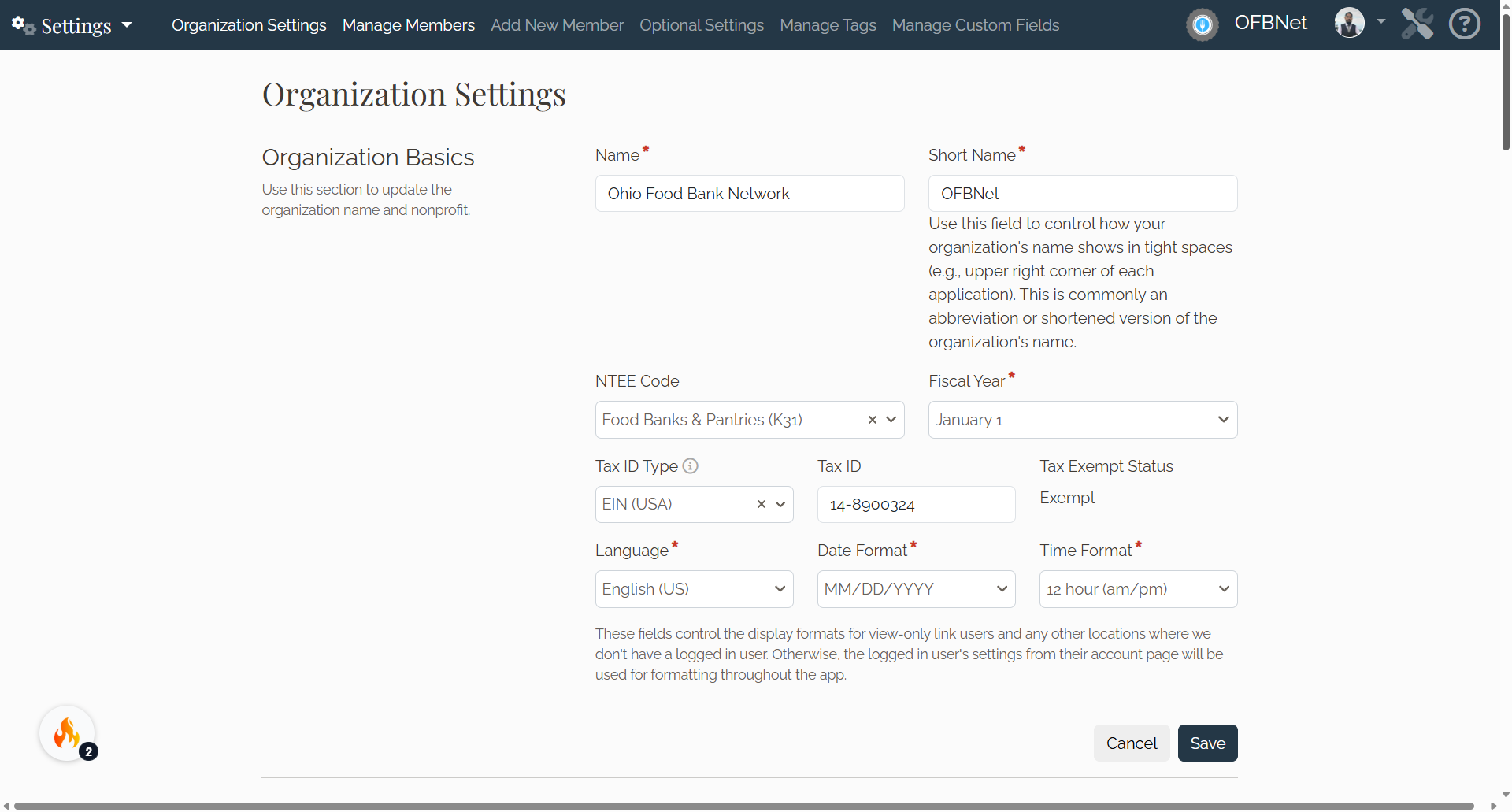
Task: Click the Cancel button
Action: tap(1132, 743)
